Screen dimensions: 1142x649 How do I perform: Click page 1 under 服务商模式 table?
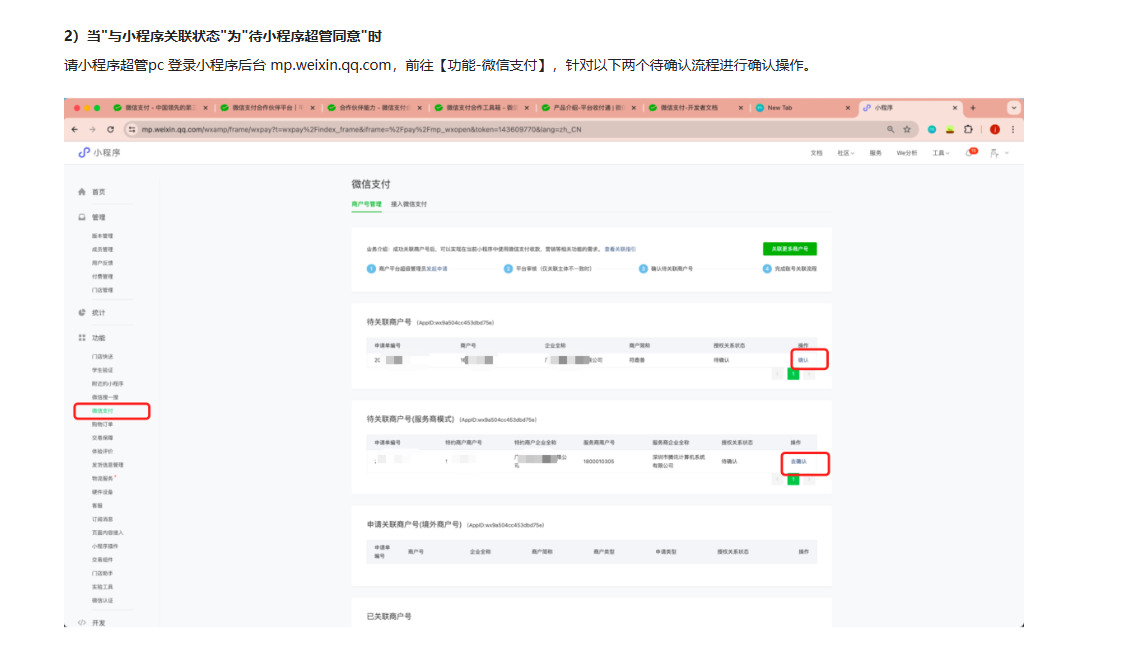(x=793, y=479)
